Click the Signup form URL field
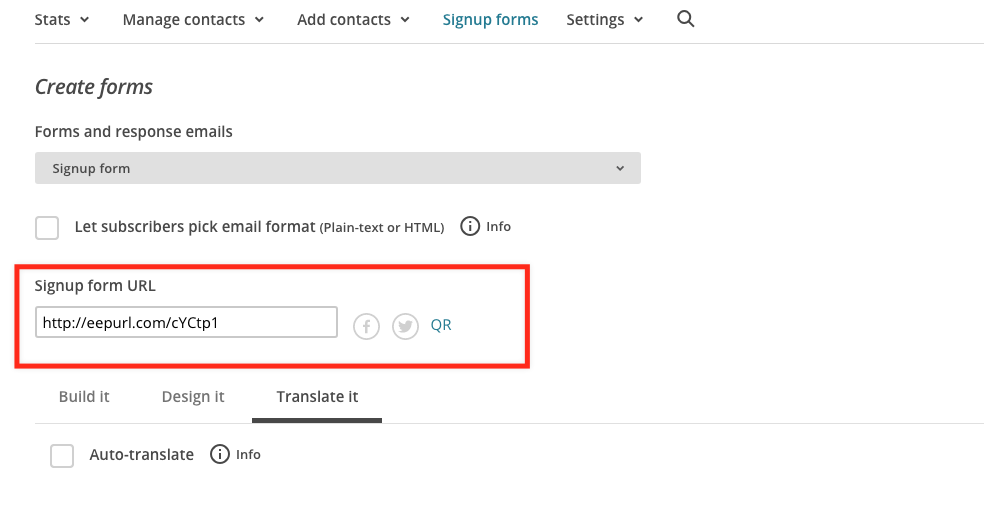The width and height of the screenshot is (984, 507). [186, 322]
